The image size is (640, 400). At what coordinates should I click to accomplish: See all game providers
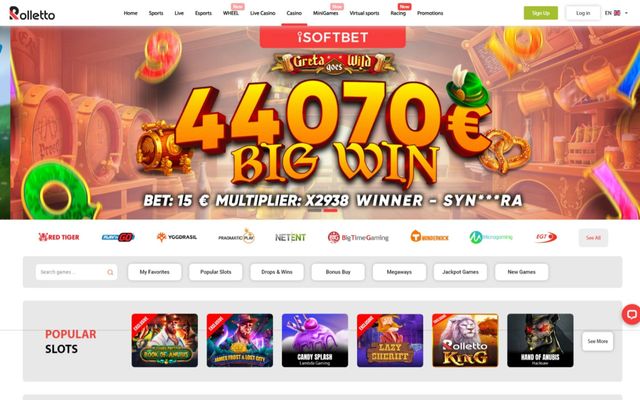point(593,238)
